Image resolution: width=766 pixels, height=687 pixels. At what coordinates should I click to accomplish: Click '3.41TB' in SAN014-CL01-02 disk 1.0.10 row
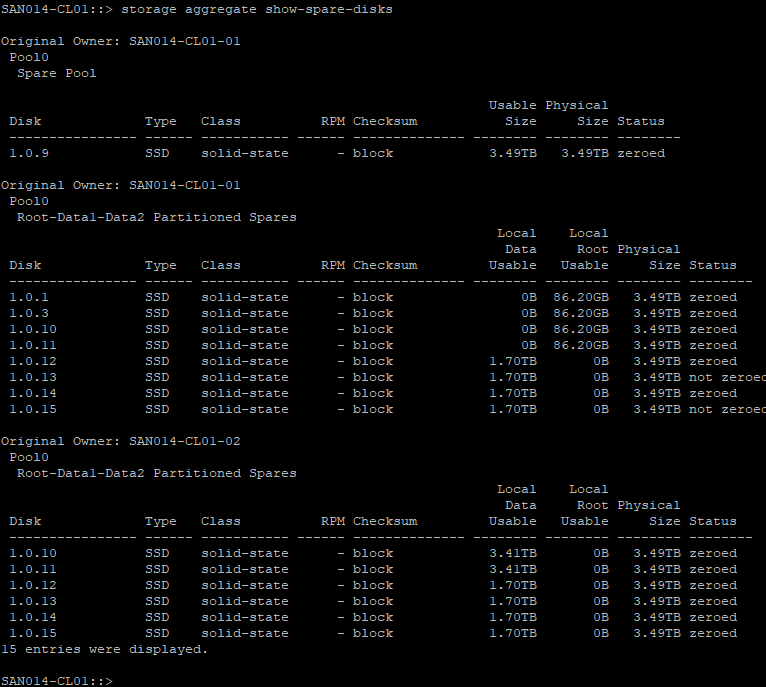tap(513, 553)
